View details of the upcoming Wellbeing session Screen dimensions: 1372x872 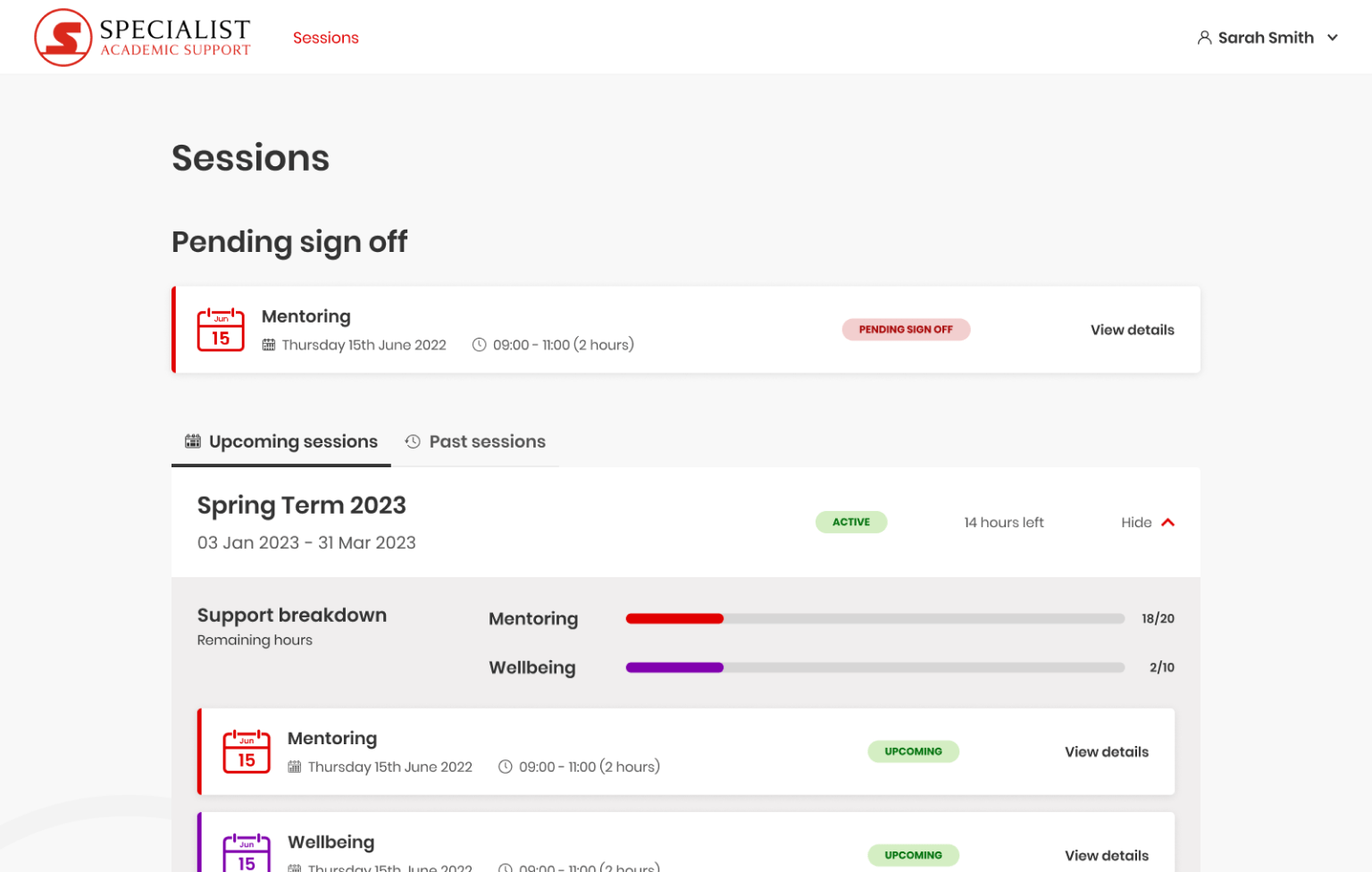tap(1106, 855)
